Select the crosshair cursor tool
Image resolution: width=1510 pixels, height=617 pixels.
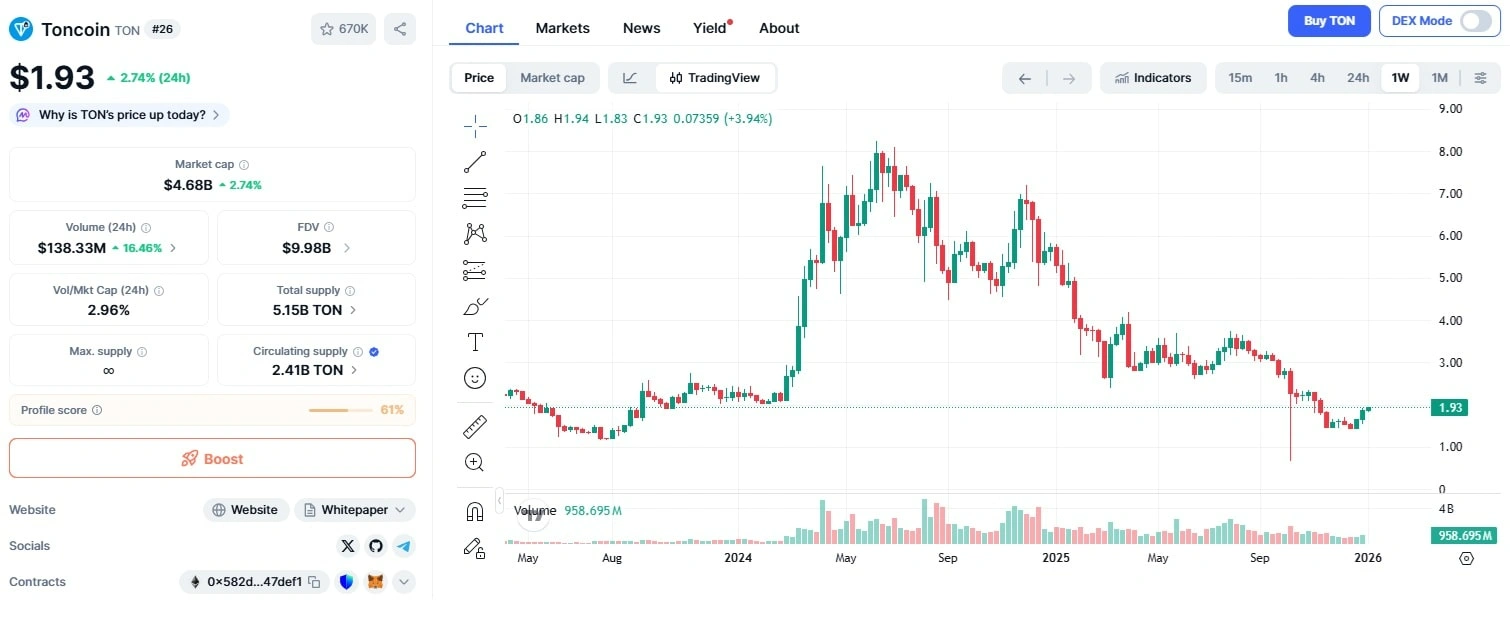point(475,124)
